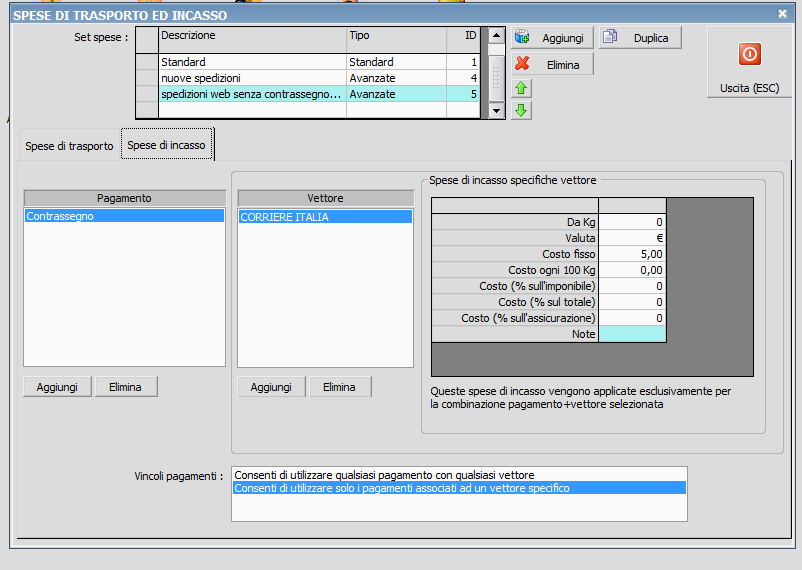Click the ID column header

click(463, 39)
